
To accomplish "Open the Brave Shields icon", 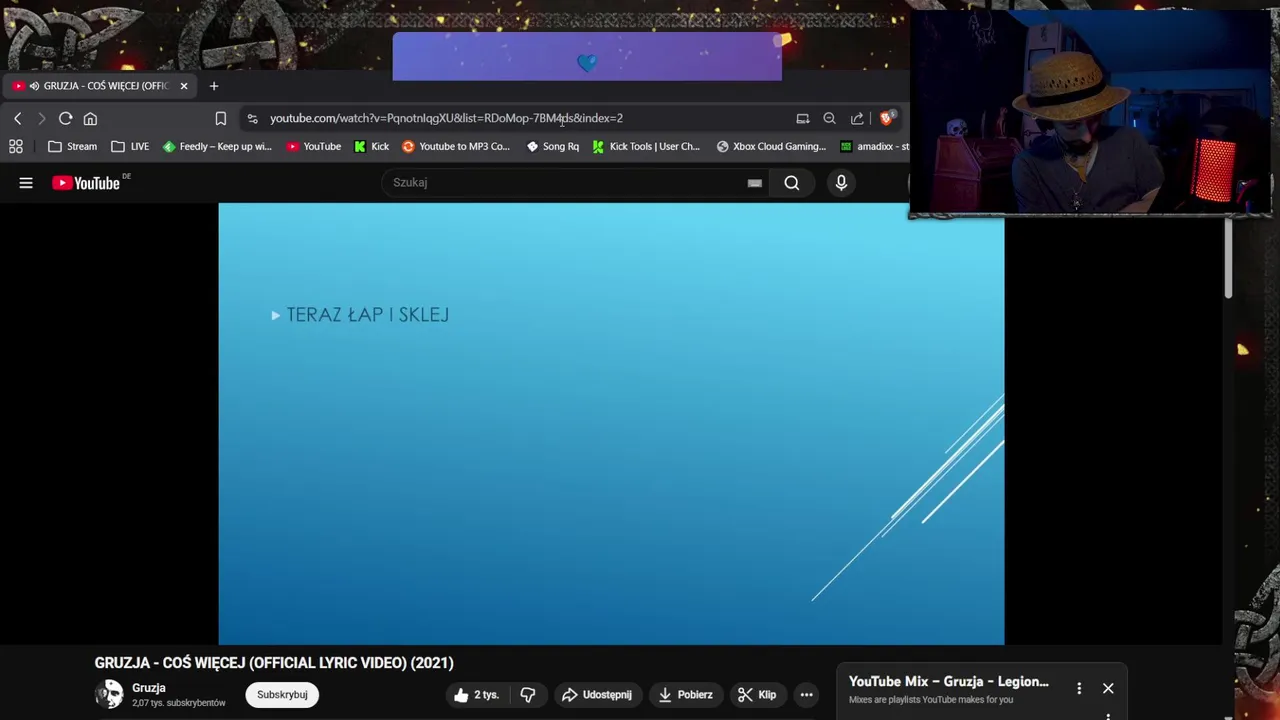I will pos(886,118).
